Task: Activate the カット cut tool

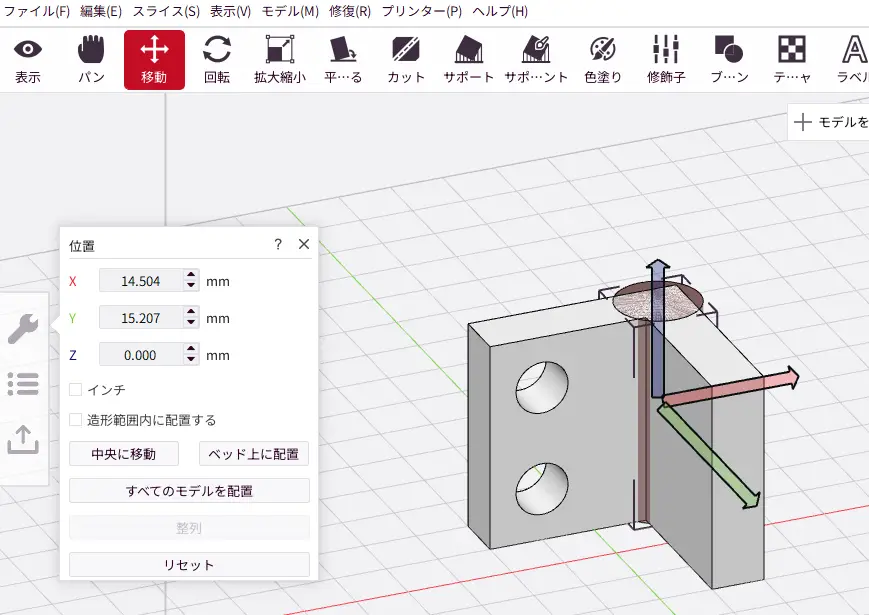Action: (406, 59)
